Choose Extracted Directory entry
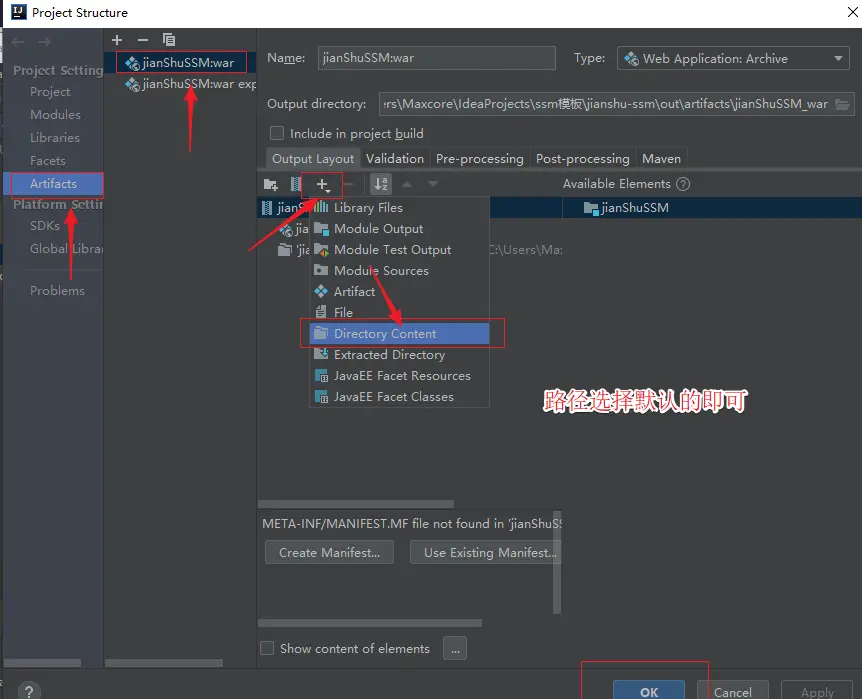Viewport: 862px width, 699px height. click(x=399, y=355)
